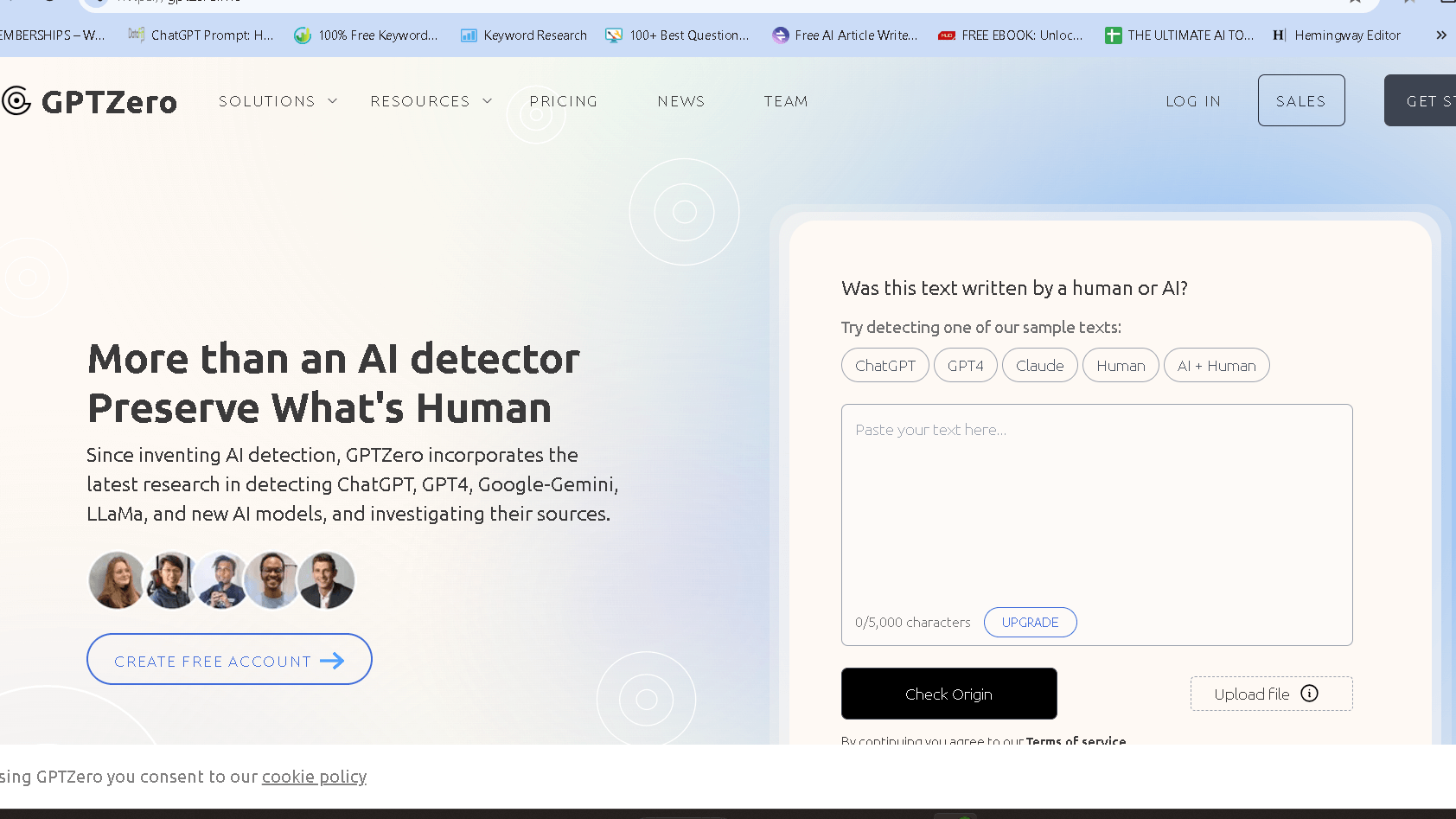The height and width of the screenshot is (819, 1456).
Task: Open the FREE EBOOK bookmark
Action: 1011,35
